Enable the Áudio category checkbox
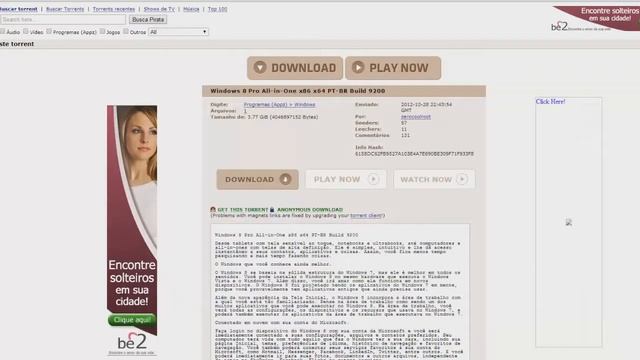Viewport: 640px width, 360px height. click(2, 31)
